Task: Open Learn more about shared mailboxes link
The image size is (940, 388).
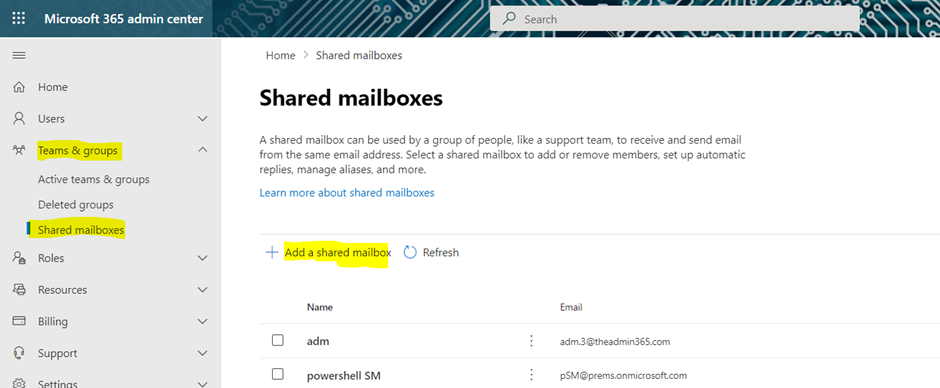Action: pos(347,193)
